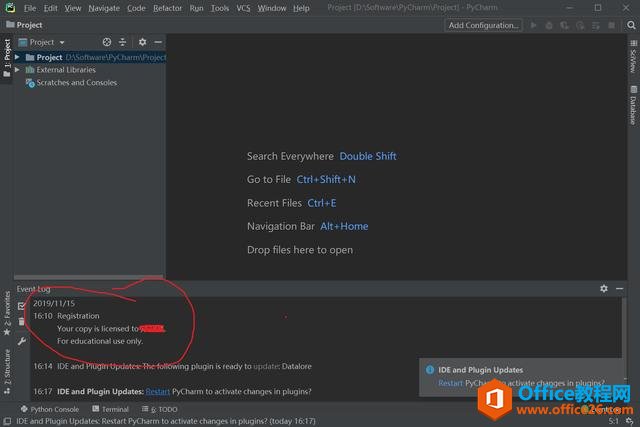This screenshot has width=640, height=427.
Task: Open the Tools menu
Action: tap(220, 8)
